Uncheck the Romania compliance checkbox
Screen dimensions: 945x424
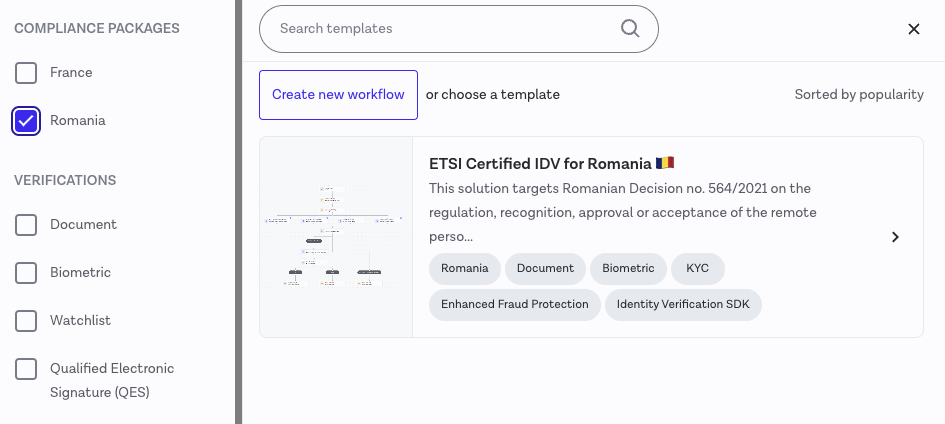(26, 121)
